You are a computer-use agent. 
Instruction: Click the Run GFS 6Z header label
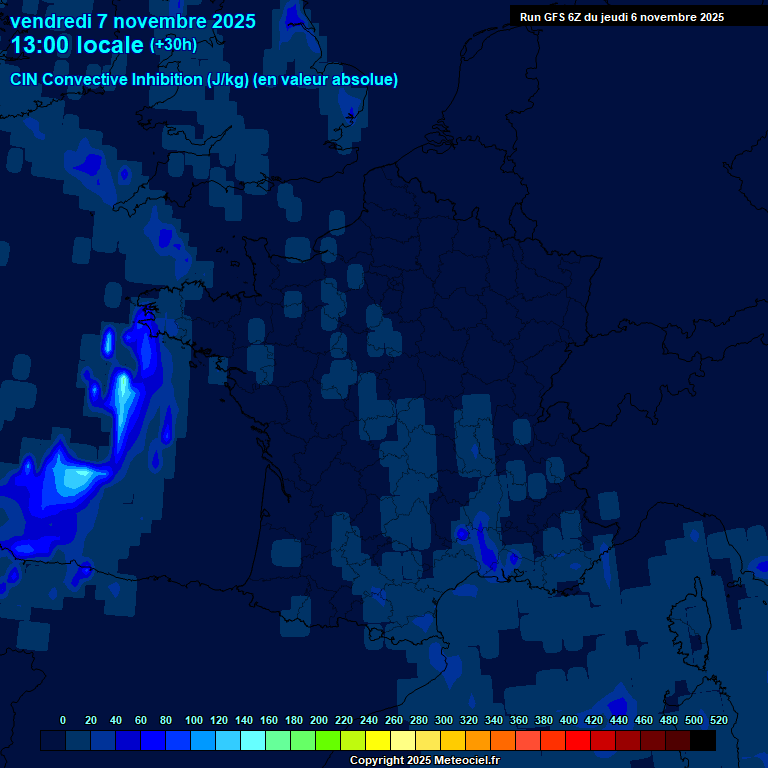pyautogui.click(x=621, y=17)
